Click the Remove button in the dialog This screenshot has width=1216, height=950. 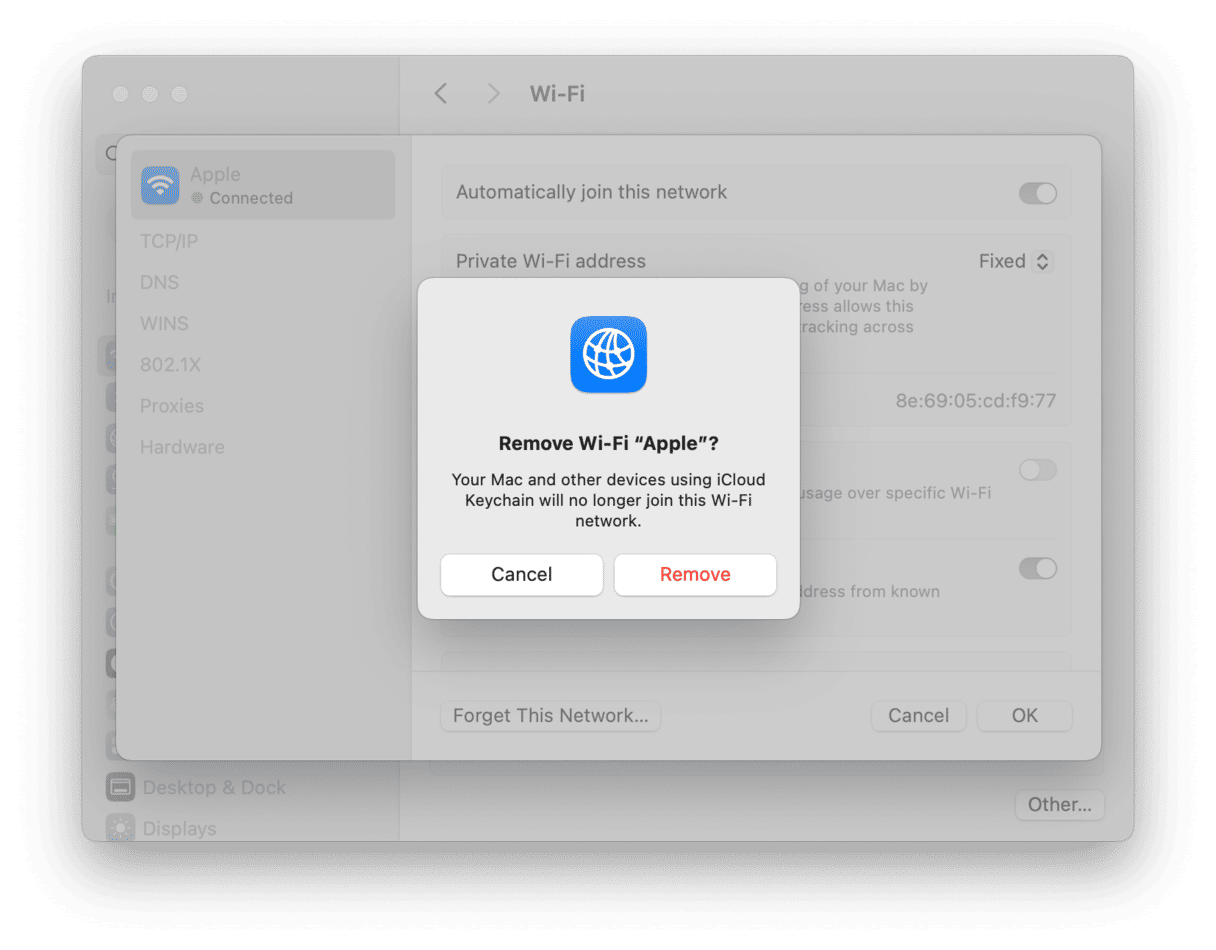695,575
